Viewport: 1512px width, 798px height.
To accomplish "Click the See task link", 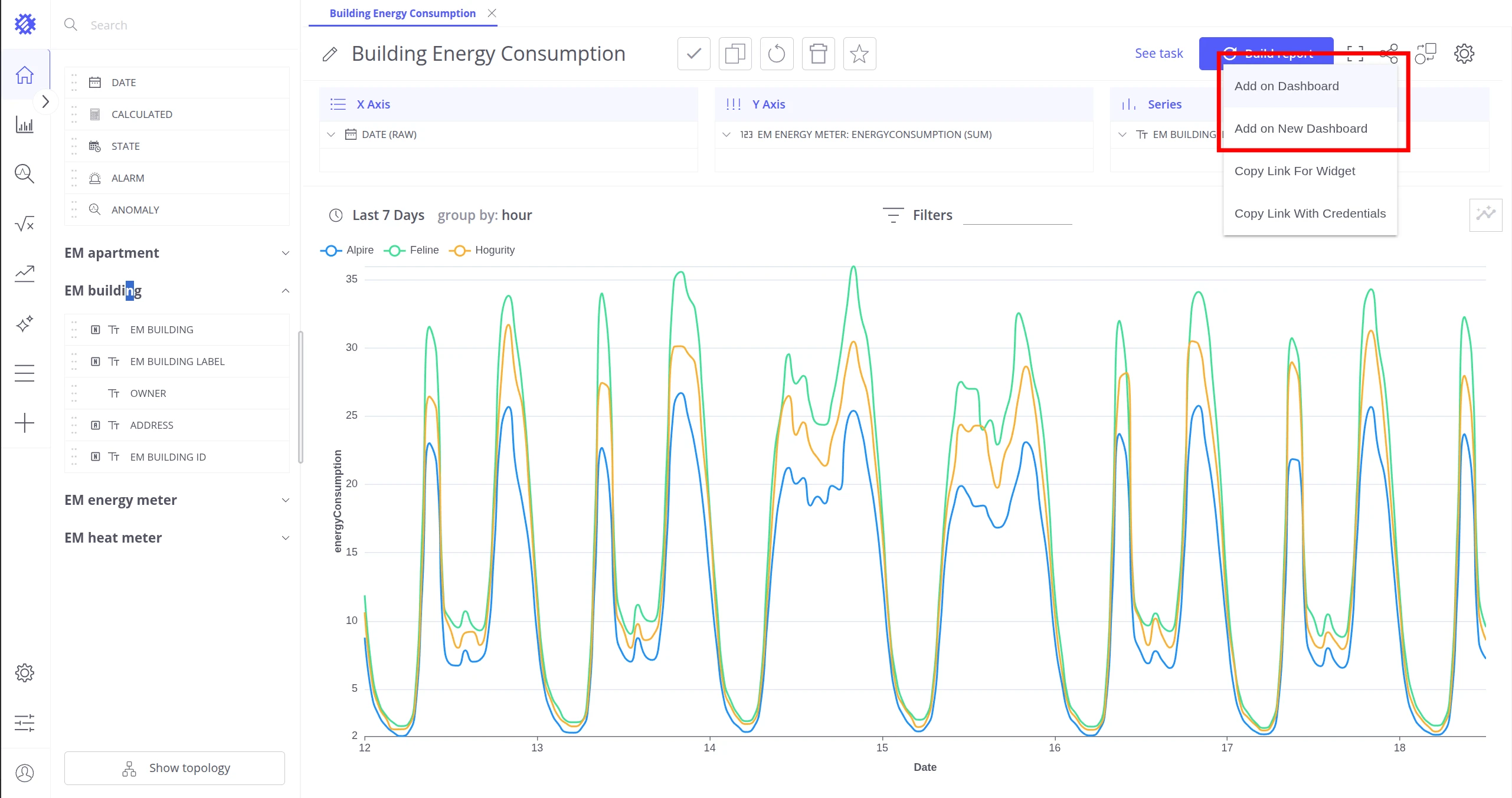I will tap(1158, 54).
